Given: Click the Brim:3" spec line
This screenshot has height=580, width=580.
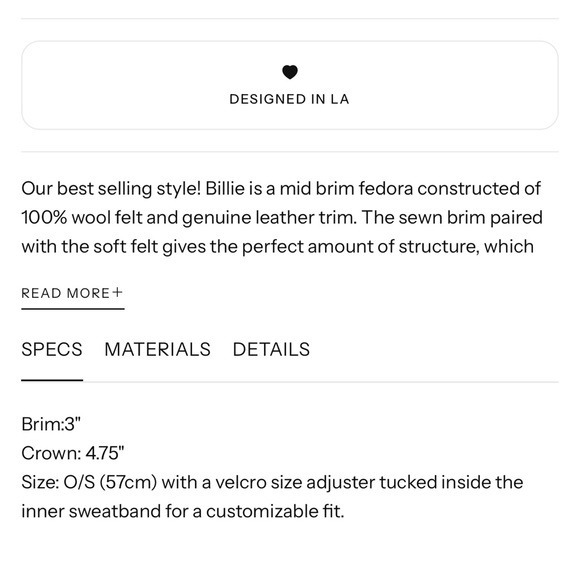Looking at the screenshot, I should [x=51, y=424].
